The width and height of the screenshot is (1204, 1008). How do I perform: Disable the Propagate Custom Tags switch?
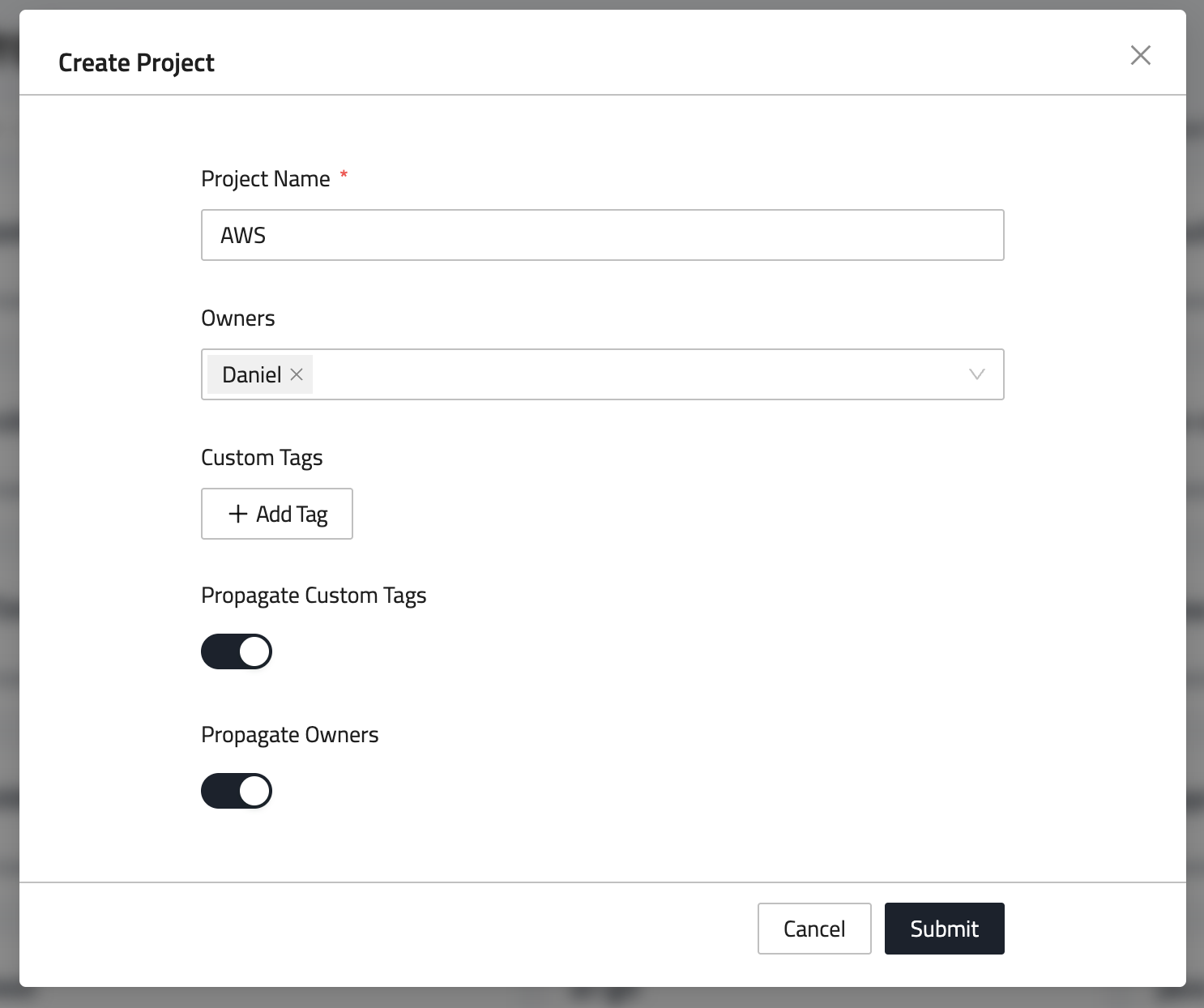click(x=237, y=651)
